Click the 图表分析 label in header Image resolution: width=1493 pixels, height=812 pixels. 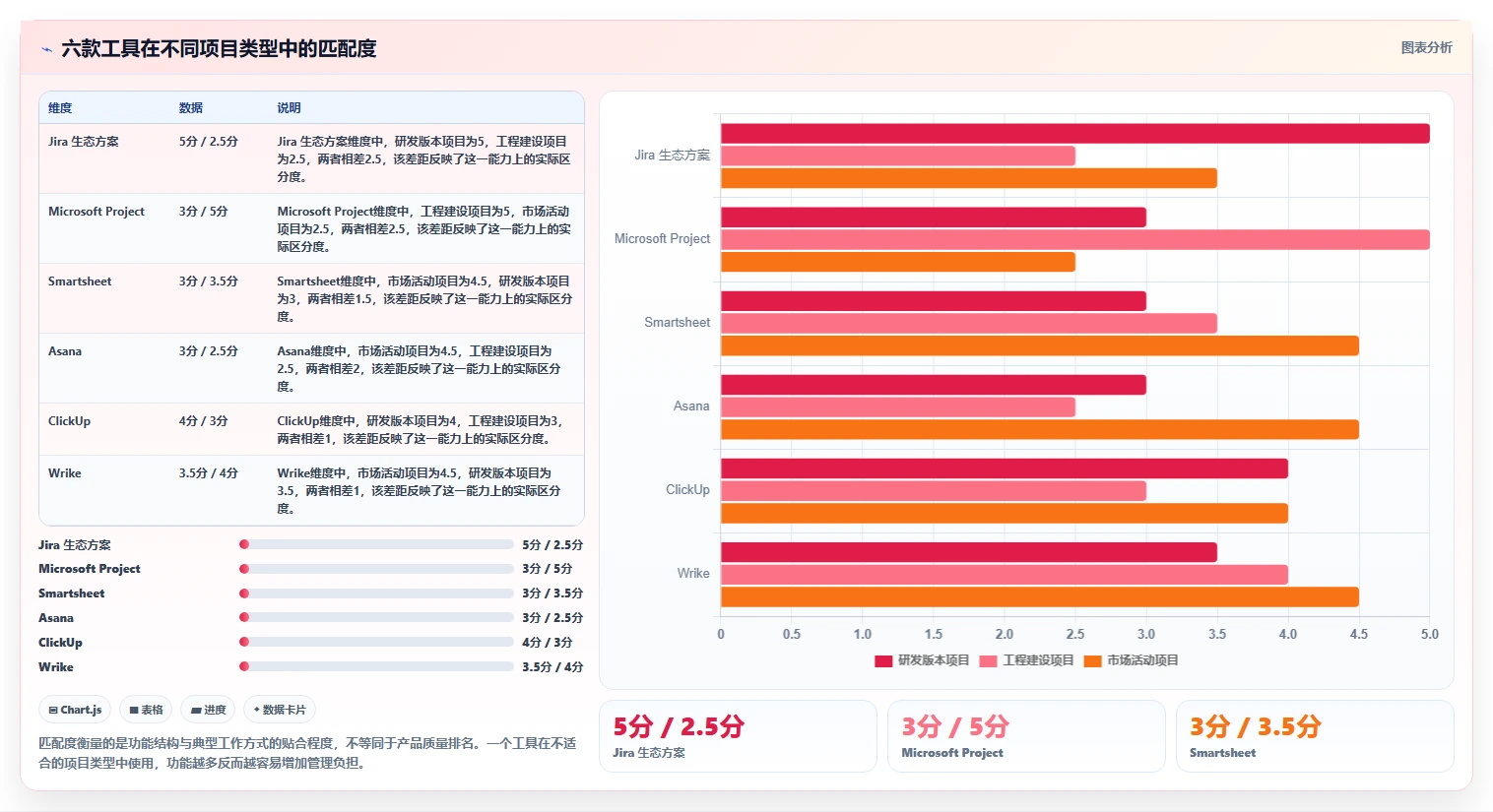[x=1426, y=47]
